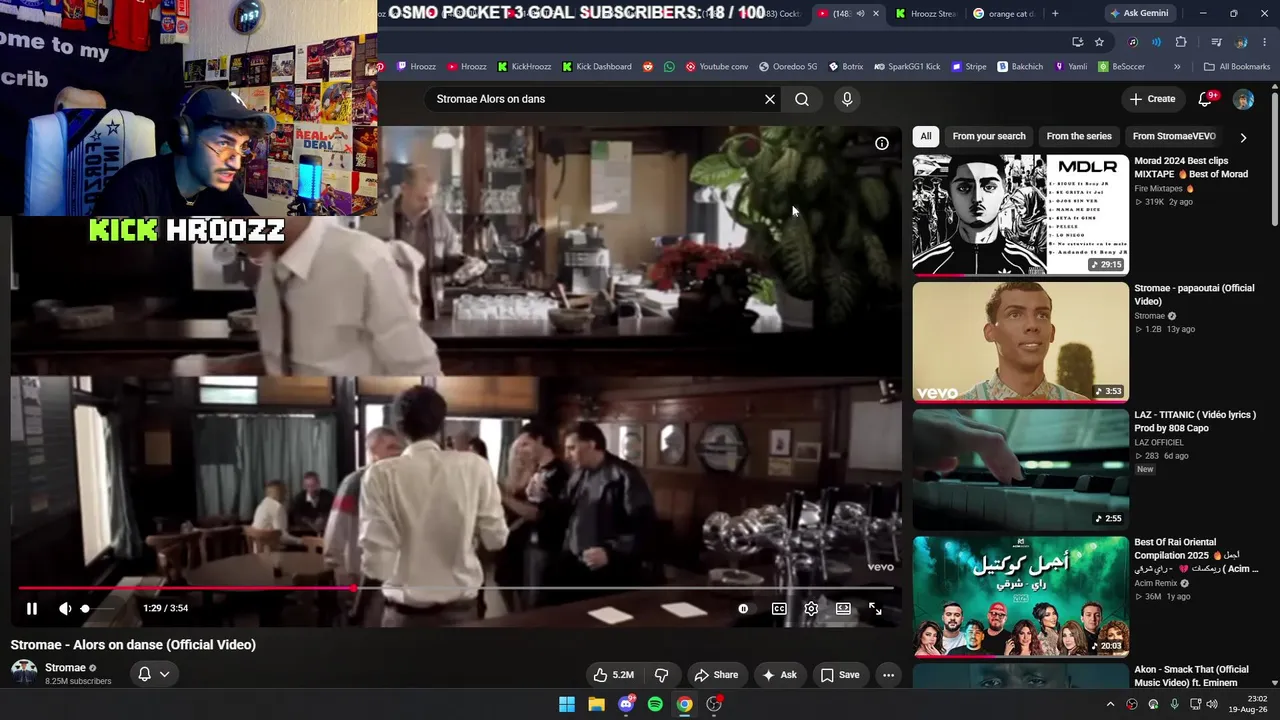Viewport: 1280px width, 720px height.
Task: Open subscription notification bell dropdown
Action: 153,674
